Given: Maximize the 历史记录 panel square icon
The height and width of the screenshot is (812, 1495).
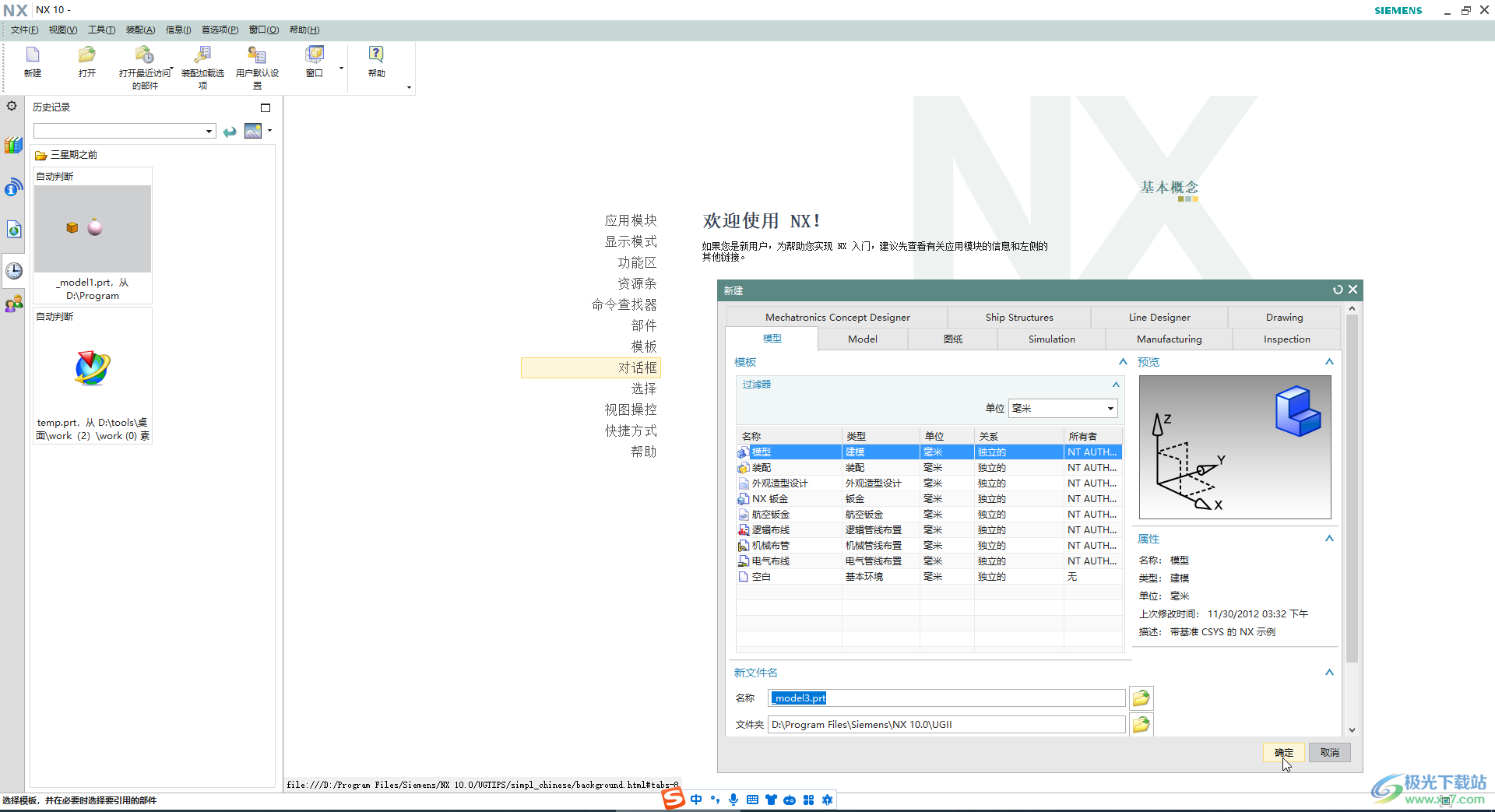Looking at the screenshot, I should coord(266,107).
